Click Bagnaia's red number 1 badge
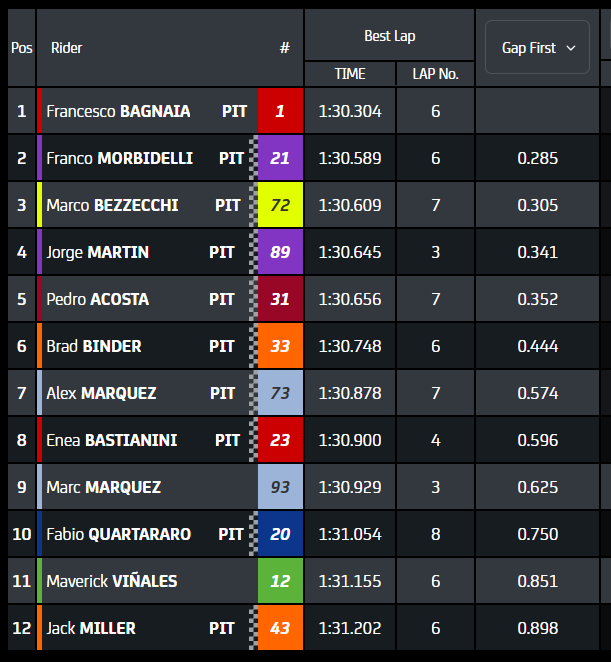This screenshot has height=662, width=611. click(x=280, y=111)
